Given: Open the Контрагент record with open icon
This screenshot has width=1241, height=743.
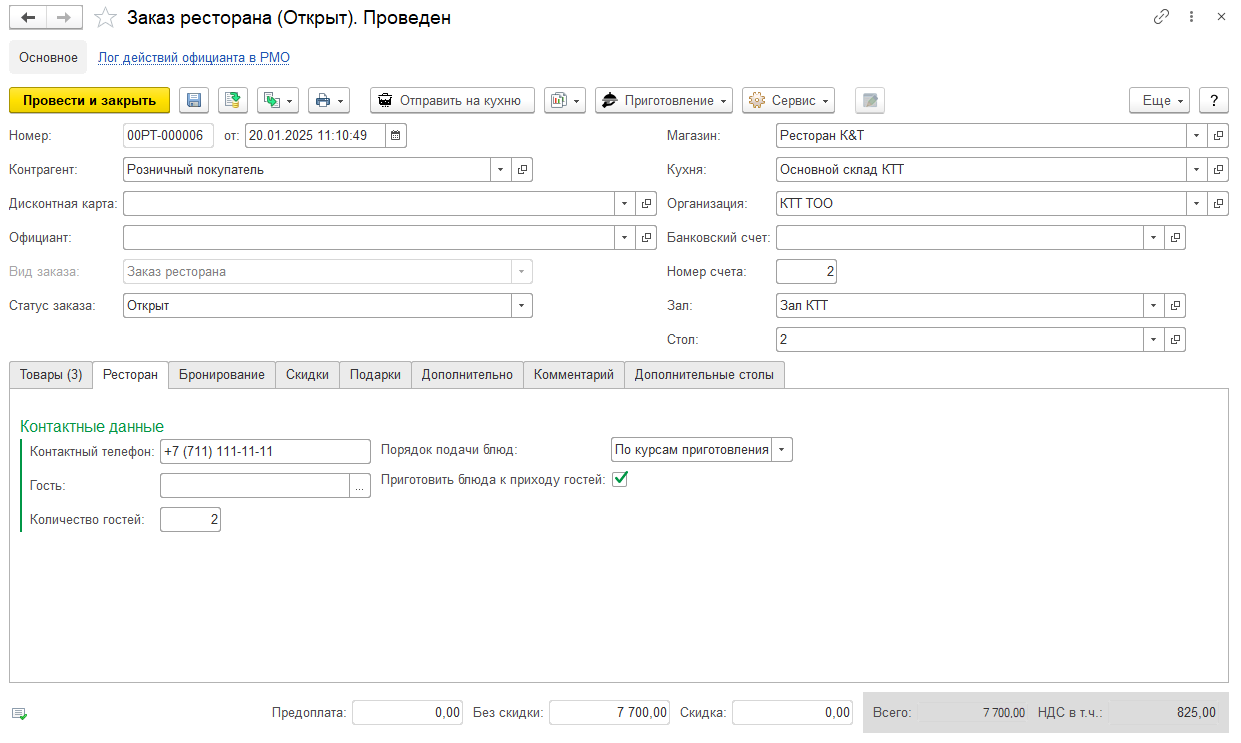Looking at the screenshot, I should coord(522,169).
